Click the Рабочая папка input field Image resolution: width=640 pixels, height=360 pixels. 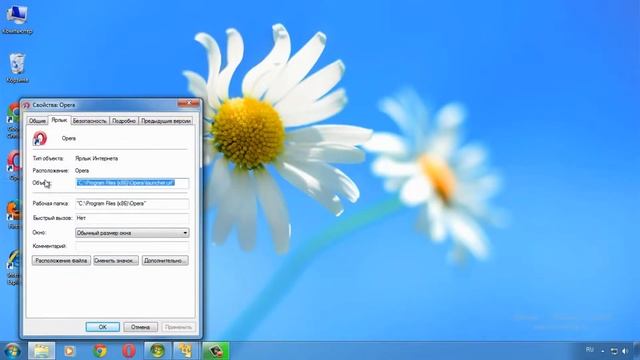[x=132, y=203]
